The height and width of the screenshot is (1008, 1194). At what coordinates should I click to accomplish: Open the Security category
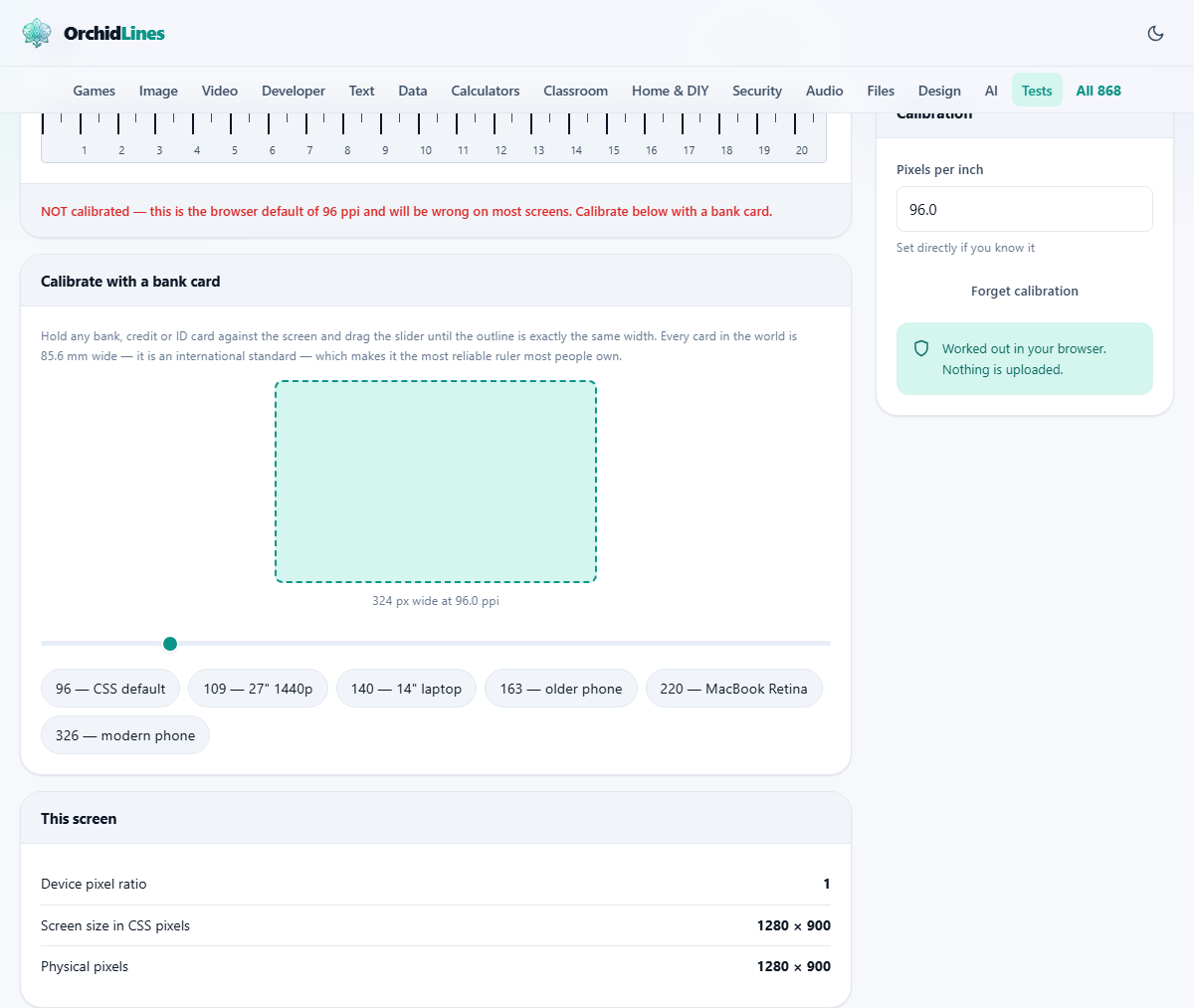pos(757,91)
